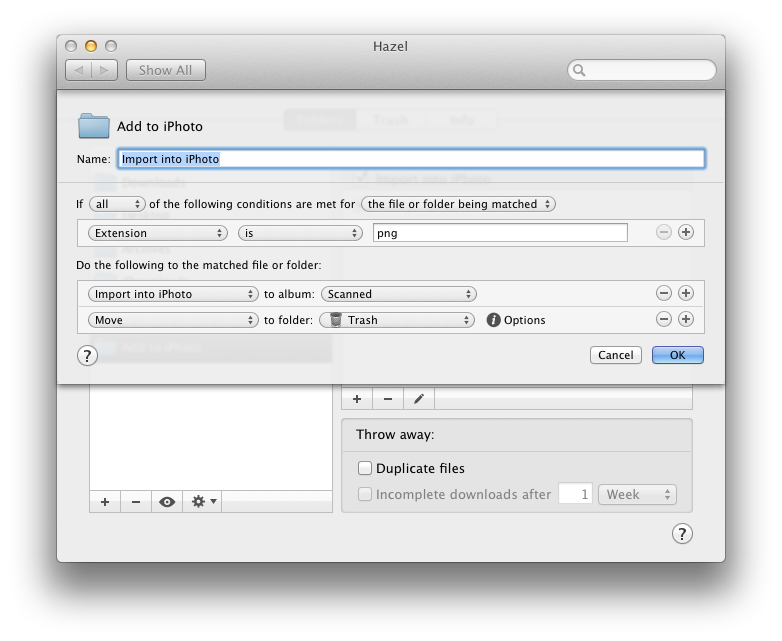Click the rule Name text field
Screen dimensions: 782x641
411,159
